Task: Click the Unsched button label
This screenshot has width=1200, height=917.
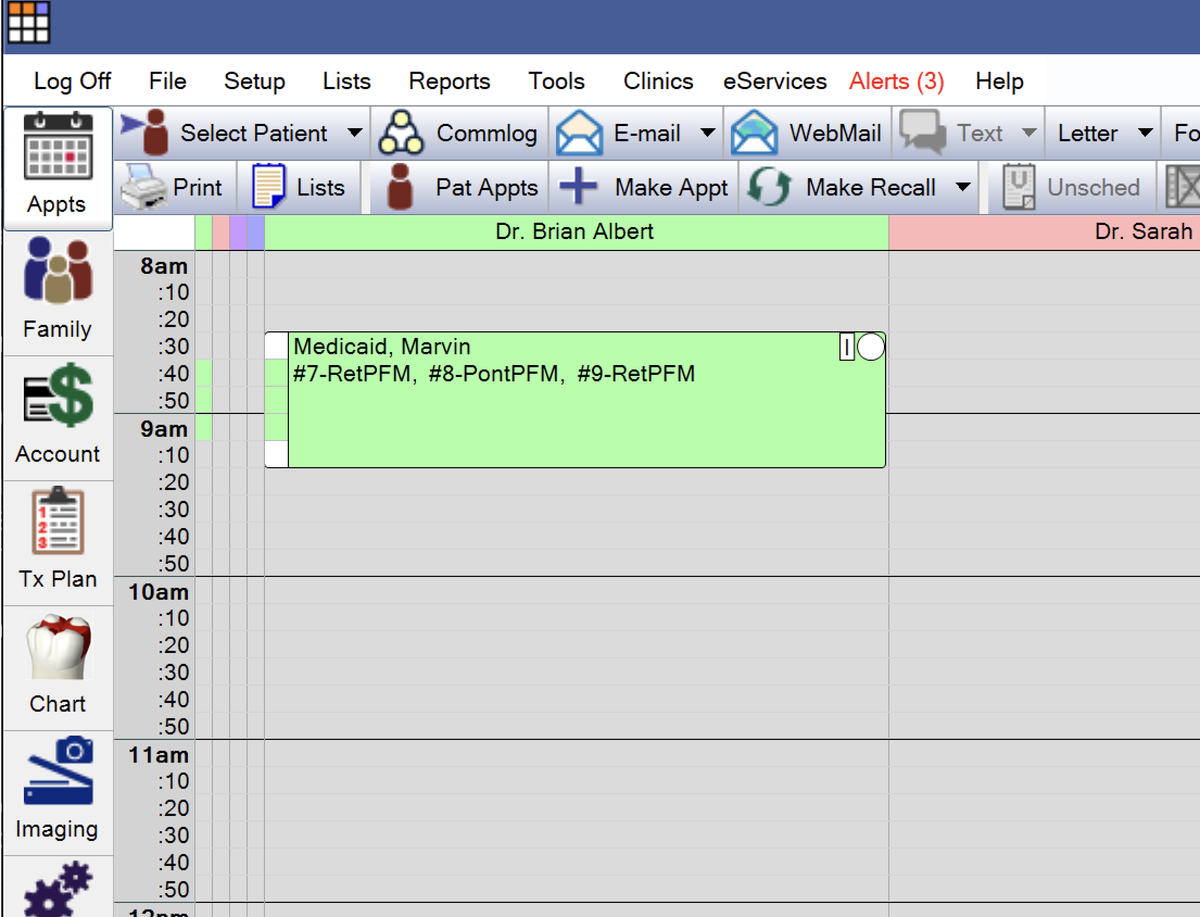Action: click(1093, 187)
